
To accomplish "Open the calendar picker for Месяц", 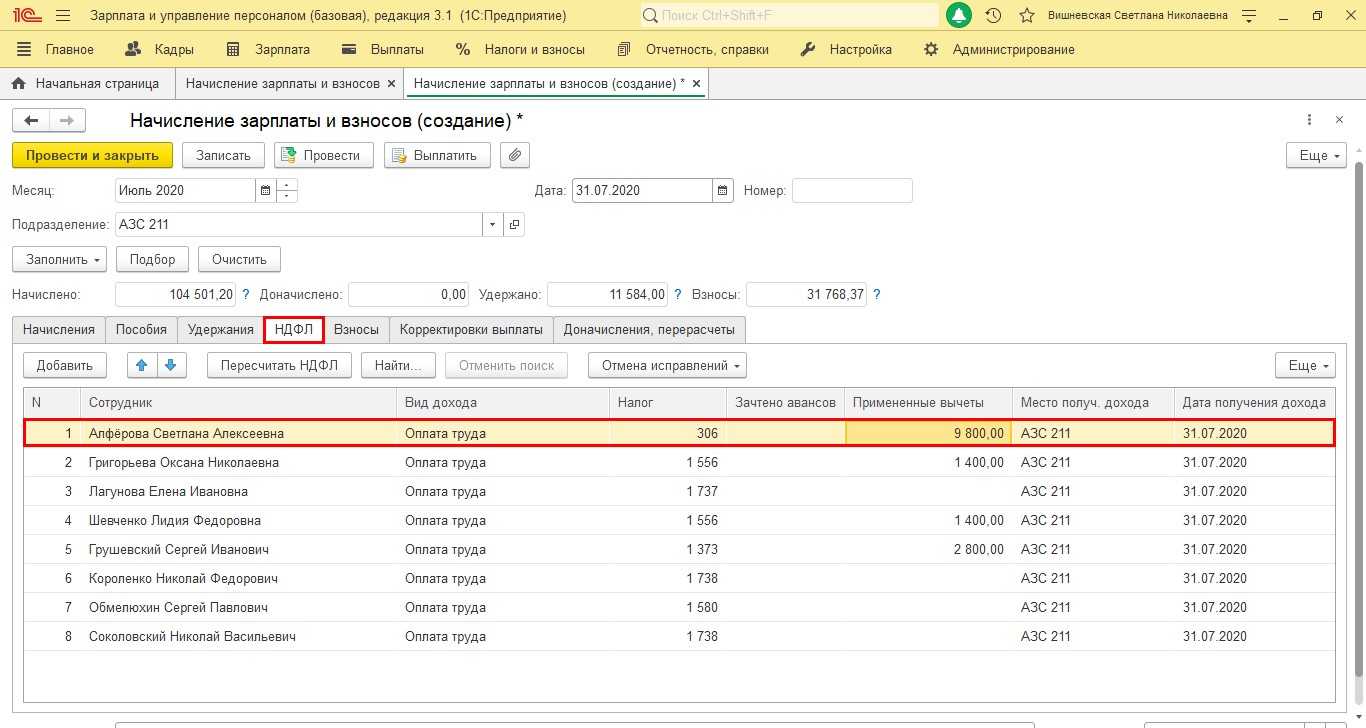I will pos(265,190).
